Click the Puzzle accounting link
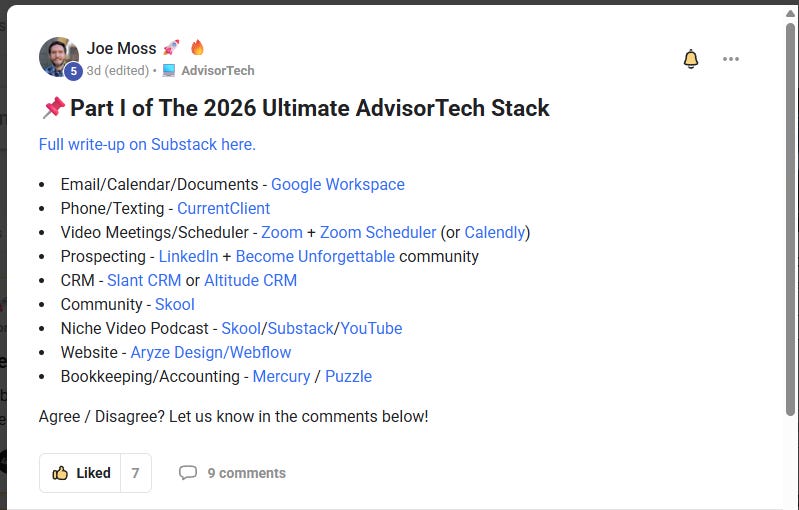 [349, 377]
